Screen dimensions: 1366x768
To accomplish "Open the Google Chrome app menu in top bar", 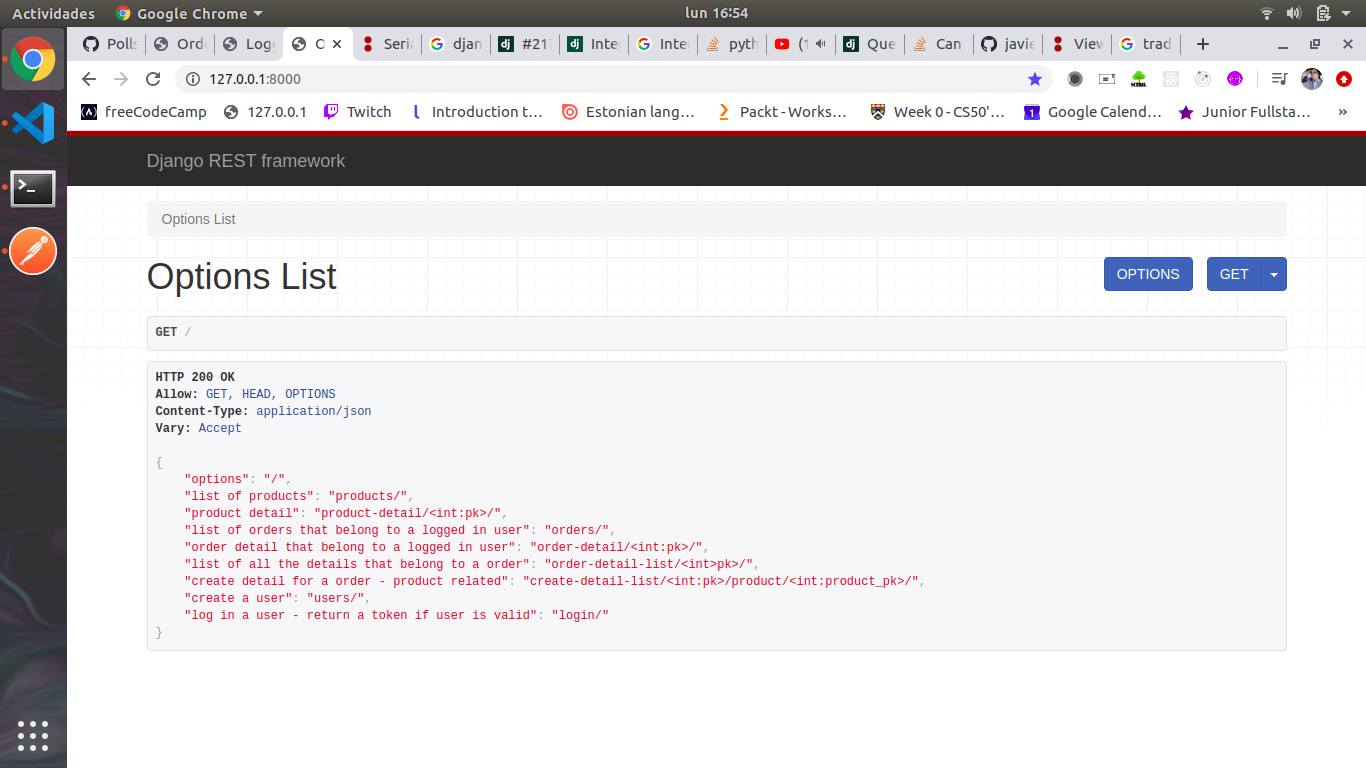I will [189, 13].
